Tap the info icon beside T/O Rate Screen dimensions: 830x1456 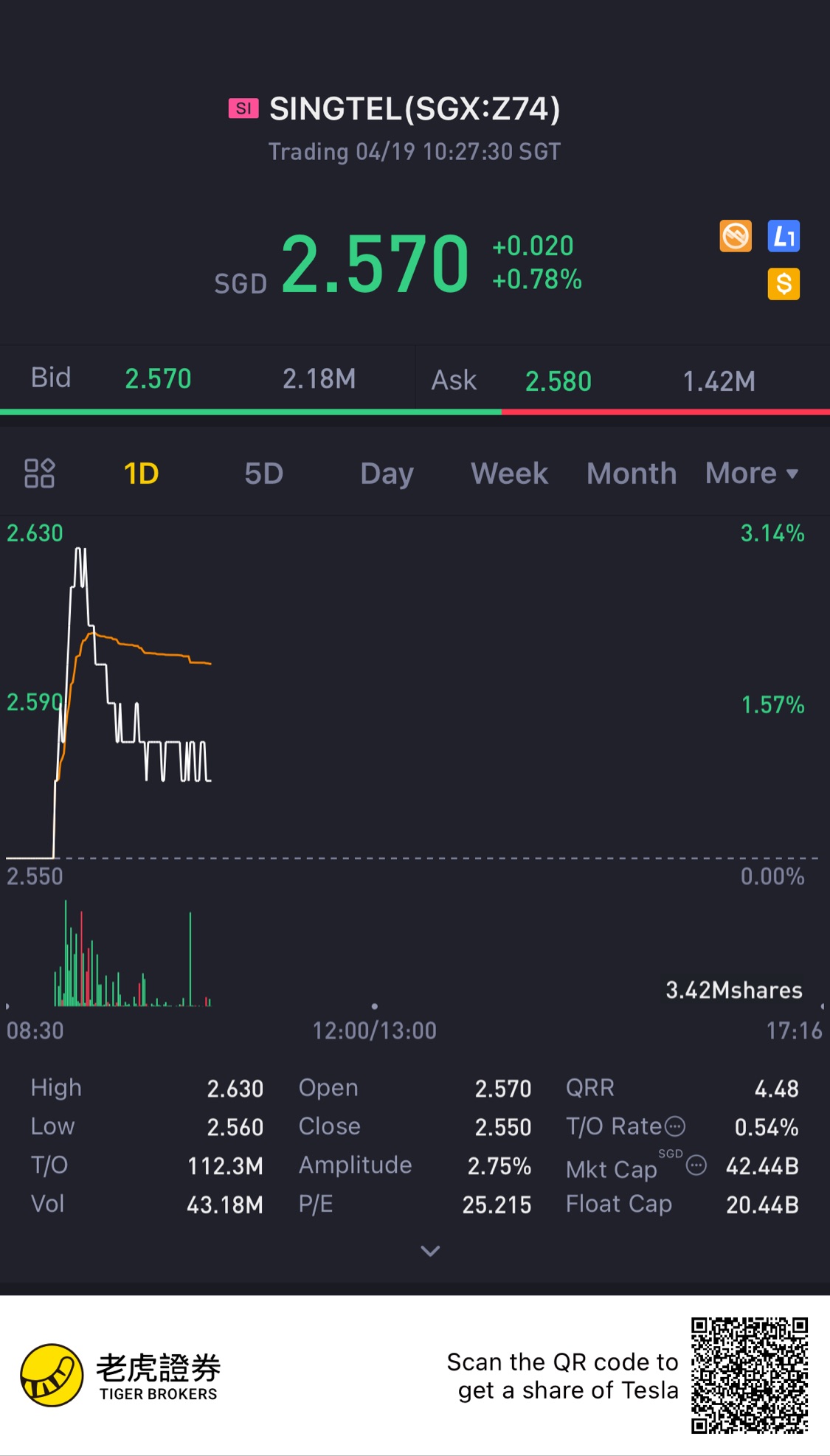pos(675,1126)
